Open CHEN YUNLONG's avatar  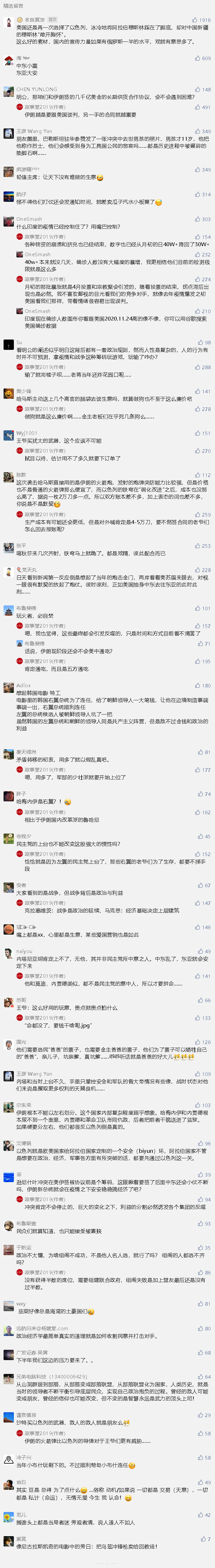(x=8, y=92)
